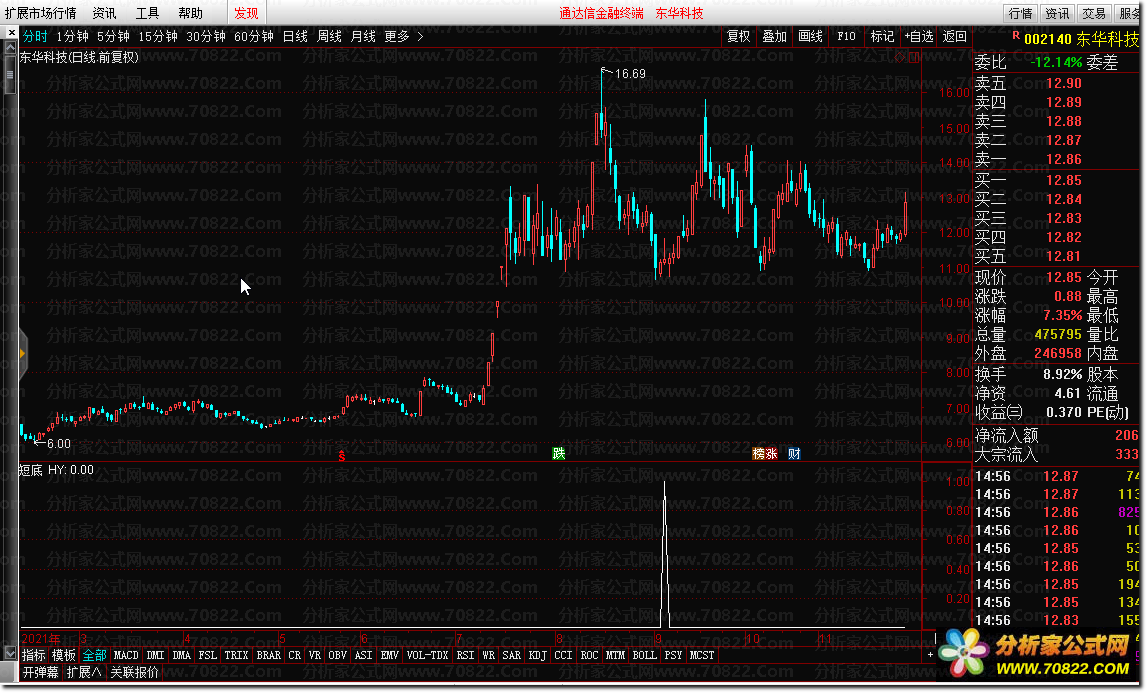The image size is (1148, 693).
Task: Apply the BOLL indicator
Action: [644, 655]
